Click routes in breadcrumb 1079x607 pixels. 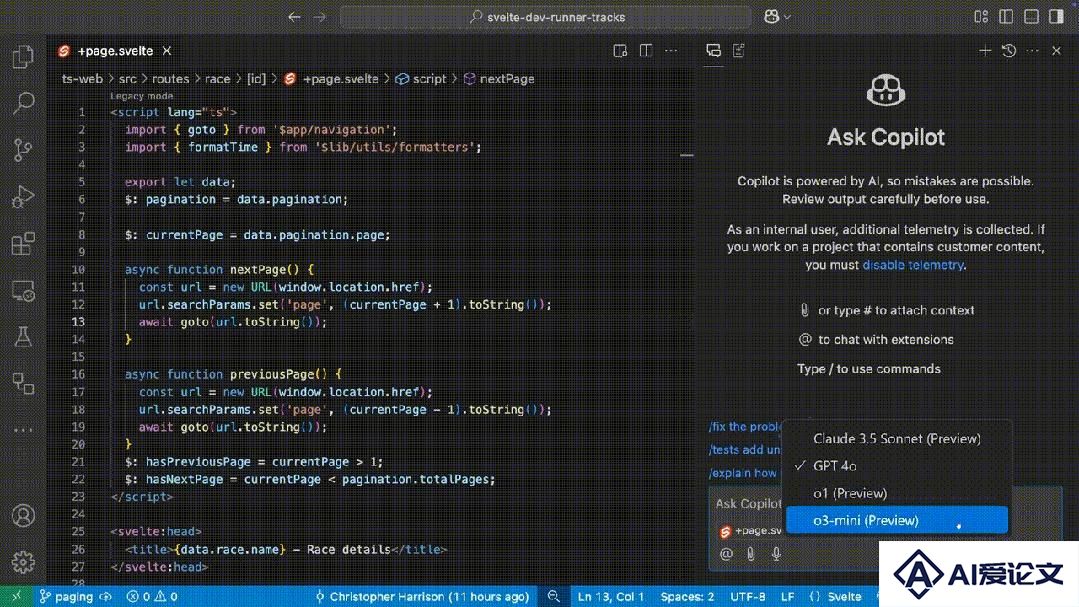170,79
